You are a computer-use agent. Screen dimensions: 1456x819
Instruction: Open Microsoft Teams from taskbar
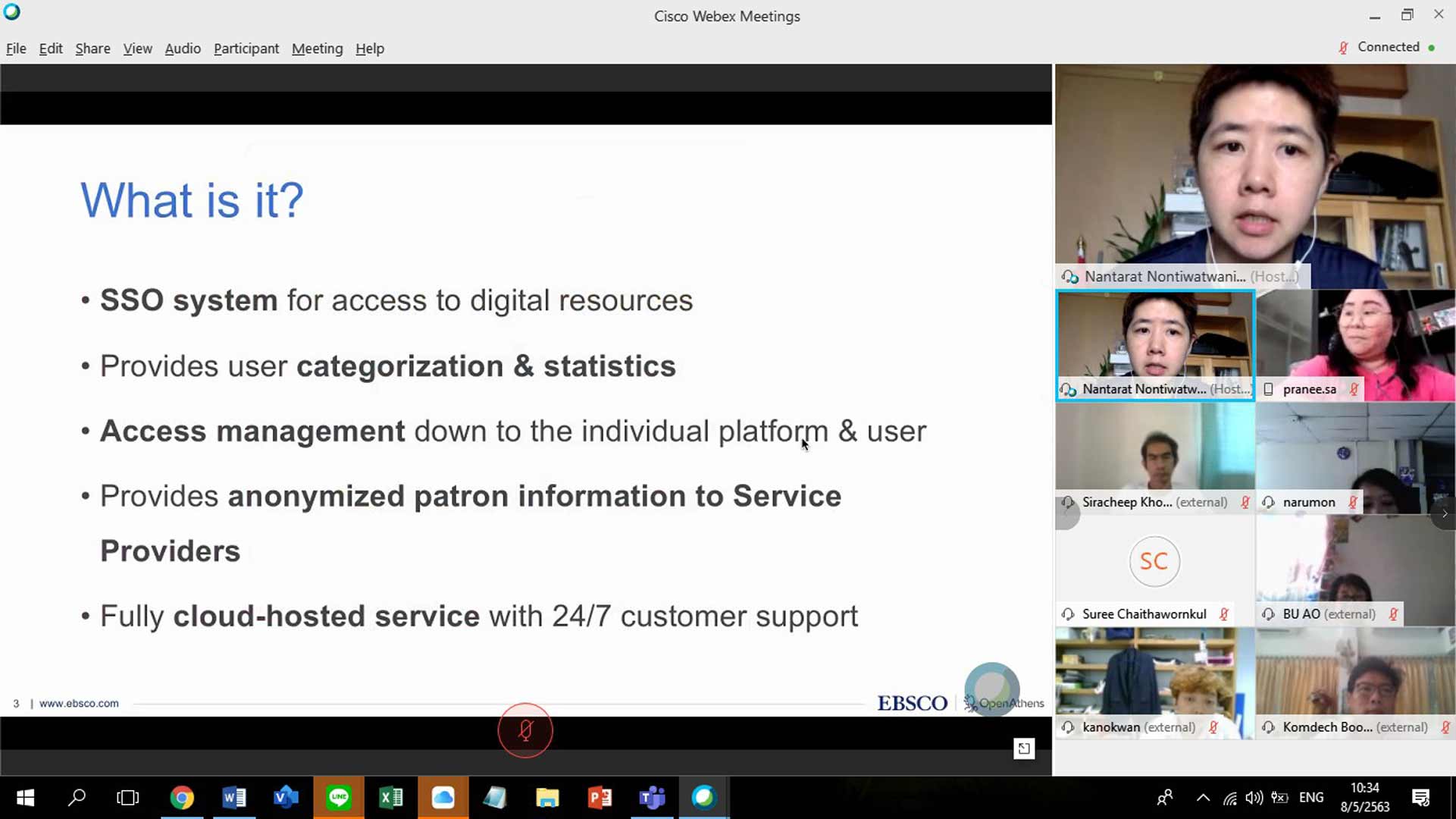click(652, 798)
